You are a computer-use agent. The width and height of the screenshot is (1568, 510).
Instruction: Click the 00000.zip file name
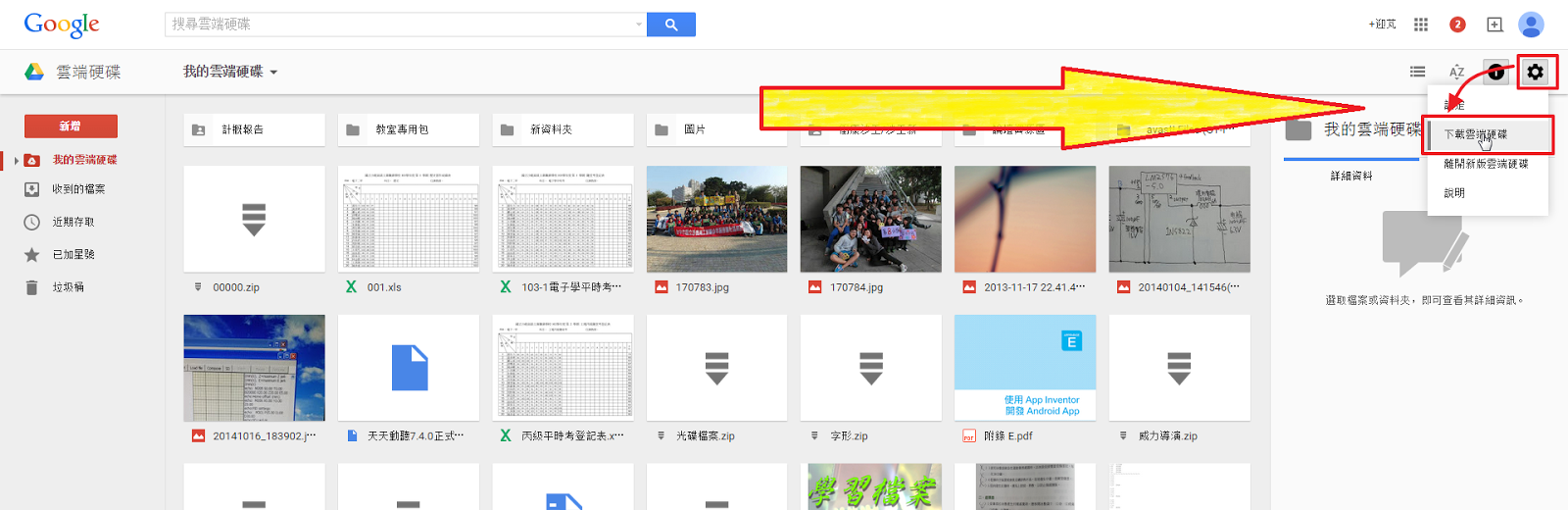(x=236, y=287)
